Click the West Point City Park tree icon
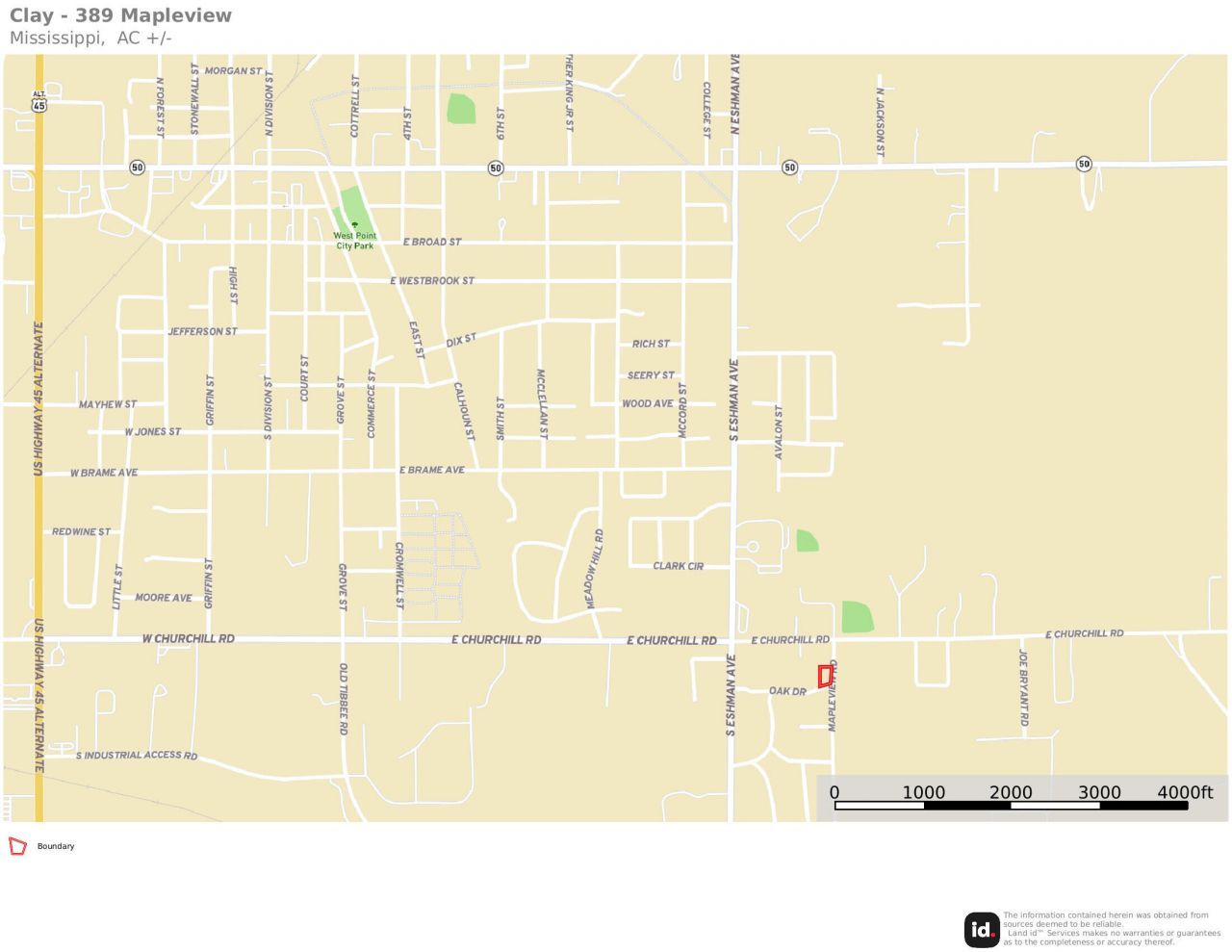The height and width of the screenshot is (952, 1232). (354, 225)
